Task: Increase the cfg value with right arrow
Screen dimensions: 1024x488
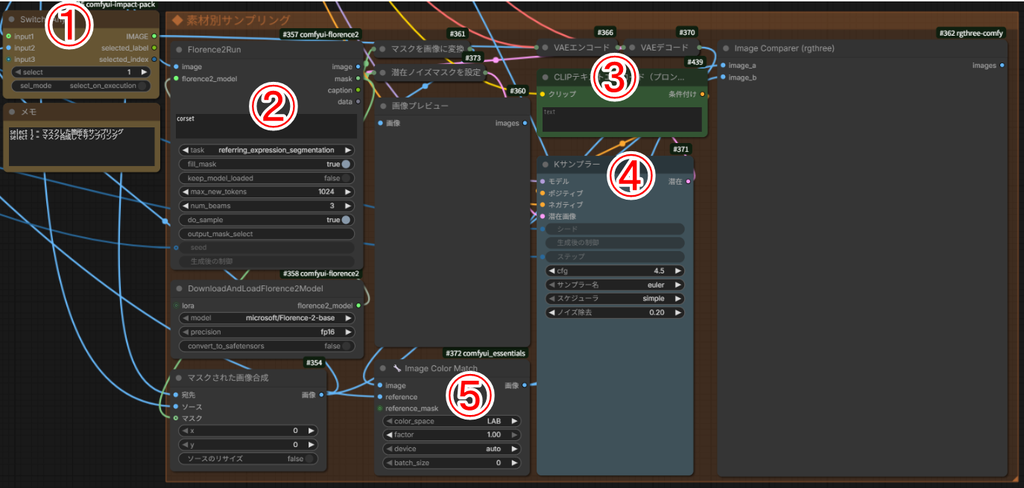Action: (x=679, y=270)
